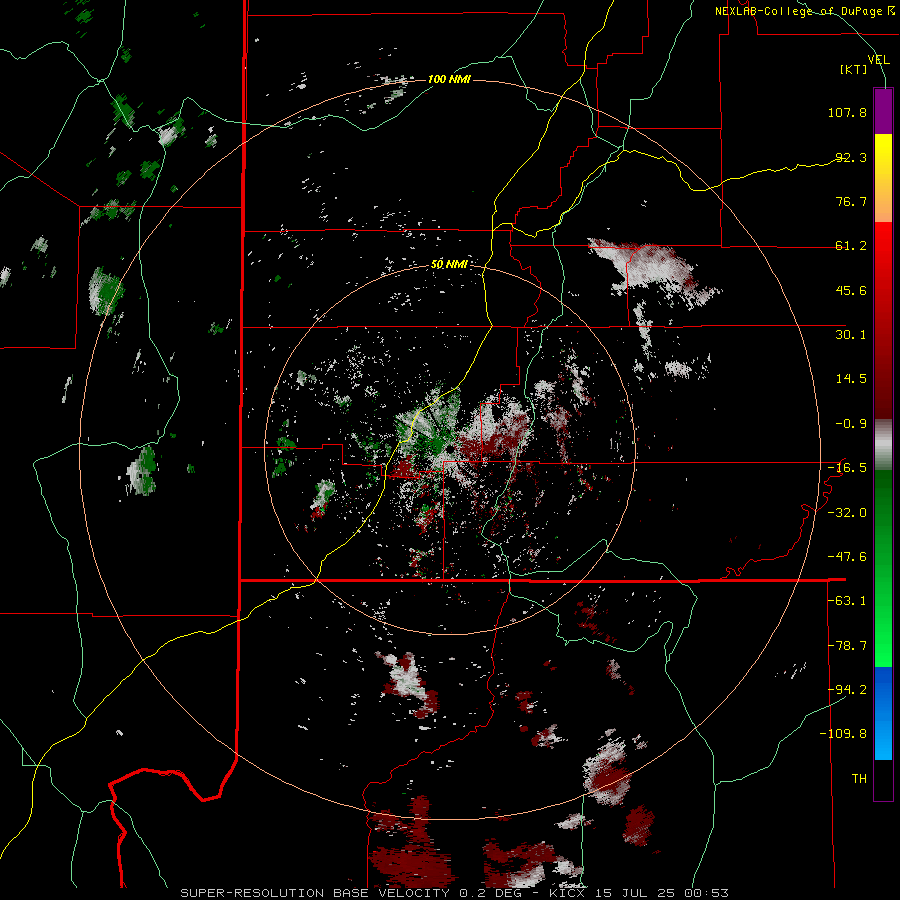Screen dimensions: 900x900
Task: Click the 107.8 legend value
Action: pos(847,112)
